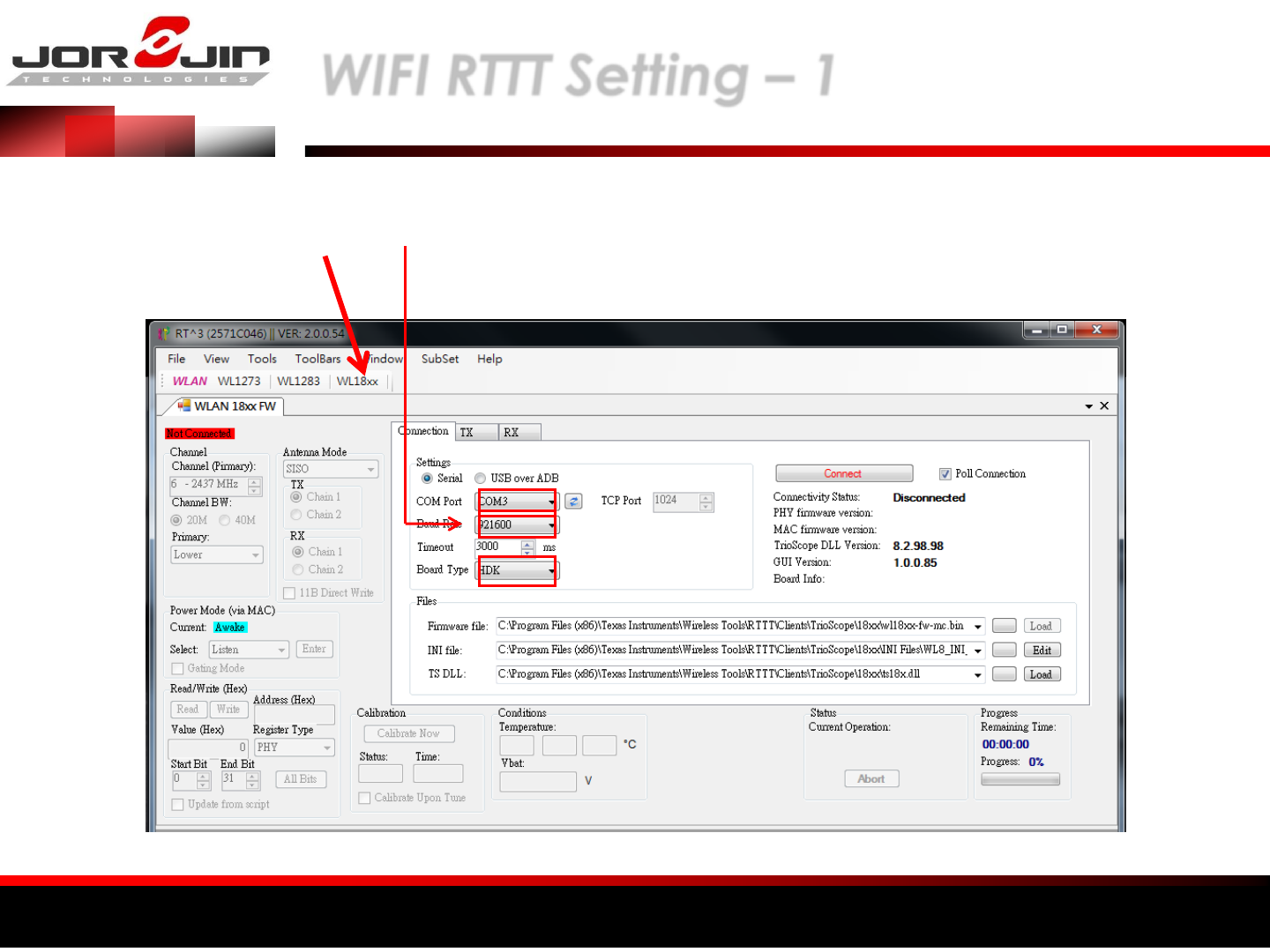Browse for the TS DLL file
Screen dimensions: 1270x952
point(1004,674)
